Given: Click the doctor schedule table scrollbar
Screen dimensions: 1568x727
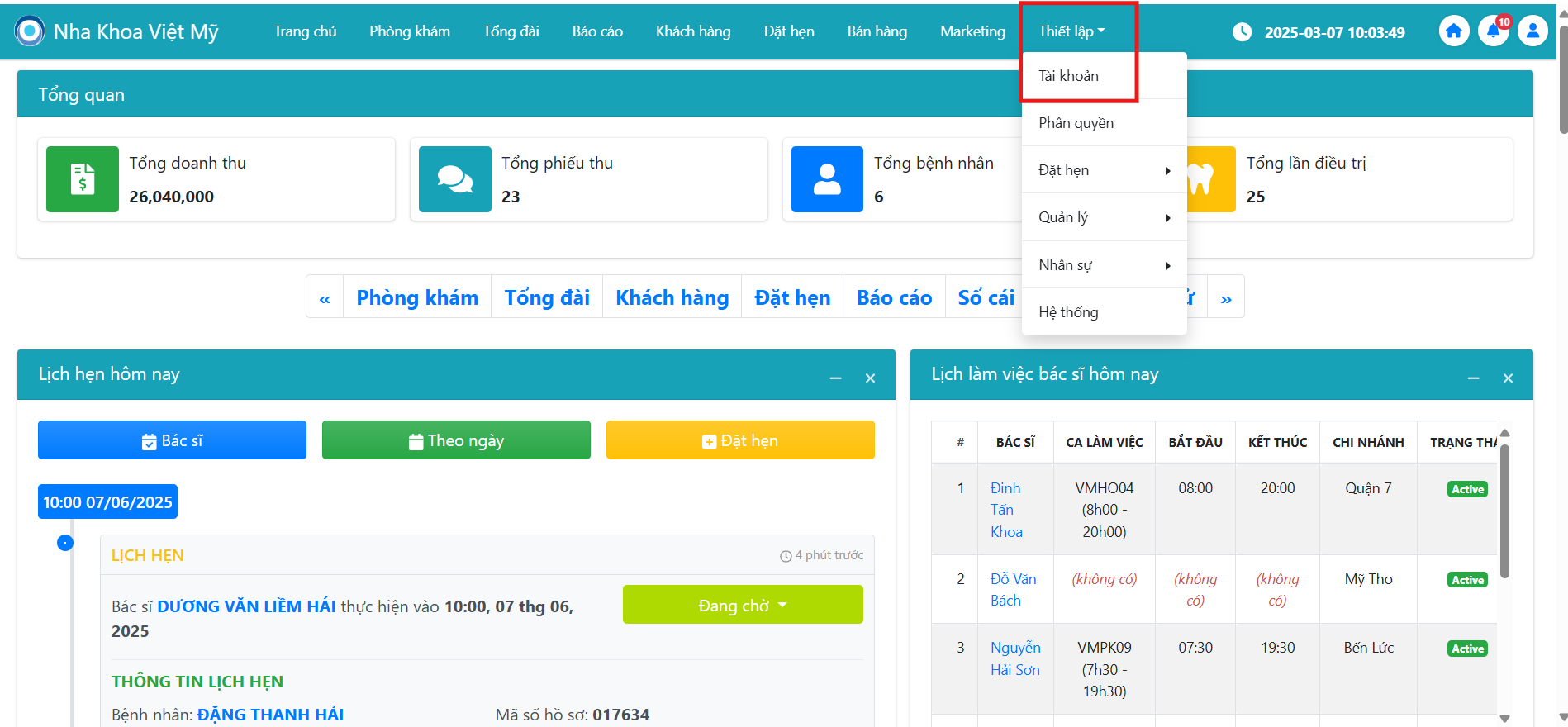Looking at the screenshot, I should click(x=1504, y=512).
